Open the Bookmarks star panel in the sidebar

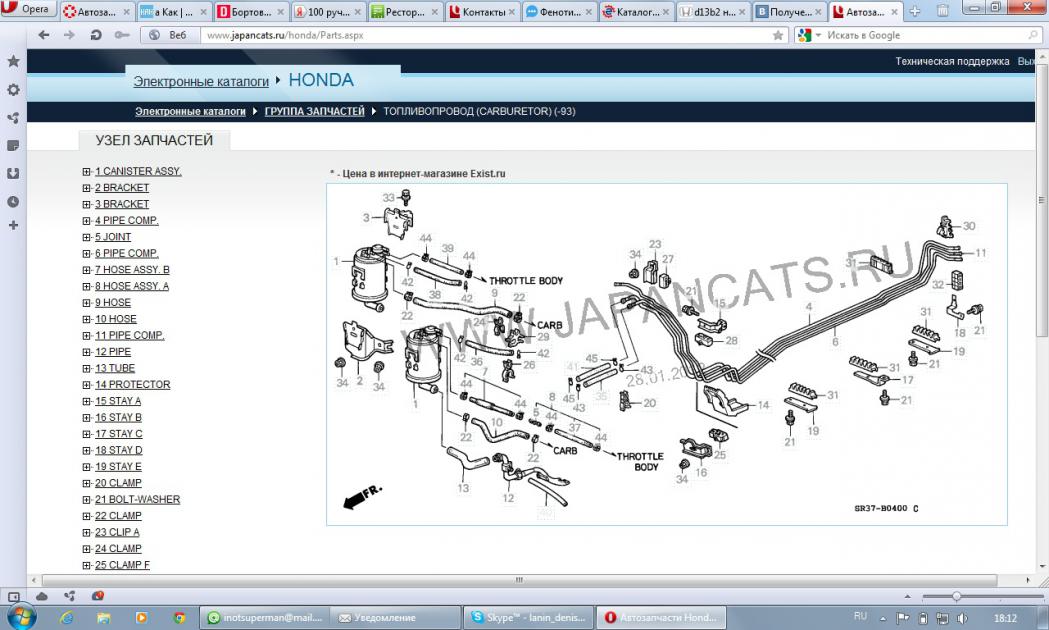tap(13, 62)
